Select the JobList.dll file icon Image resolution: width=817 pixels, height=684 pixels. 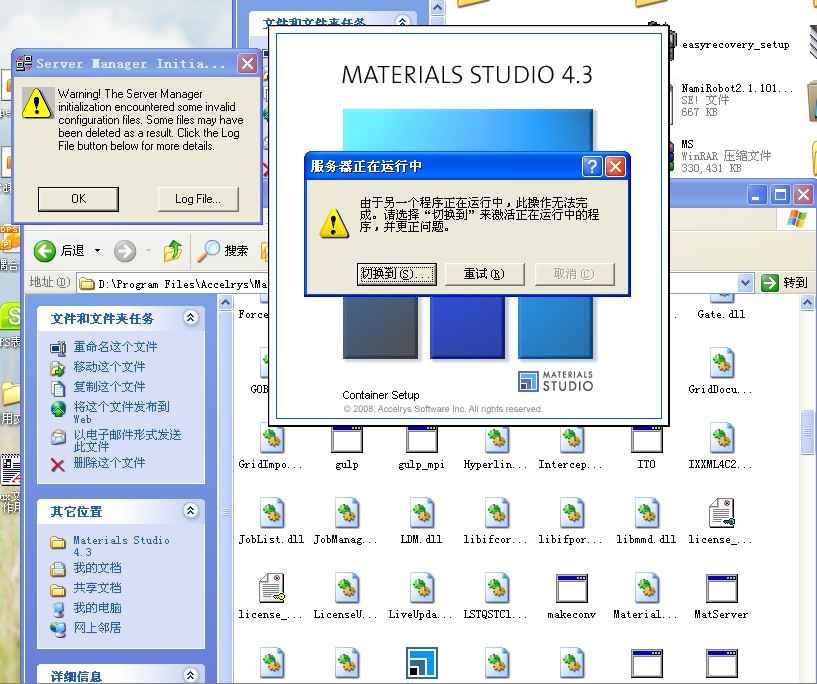(x=271, y=513)
